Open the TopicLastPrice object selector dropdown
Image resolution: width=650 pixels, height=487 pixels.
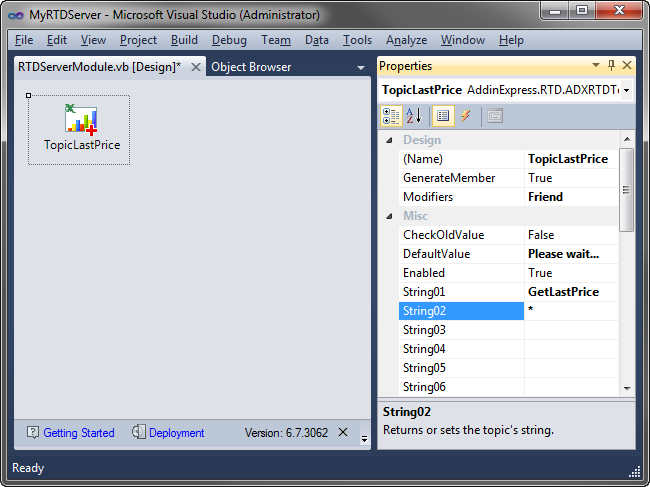626,90
